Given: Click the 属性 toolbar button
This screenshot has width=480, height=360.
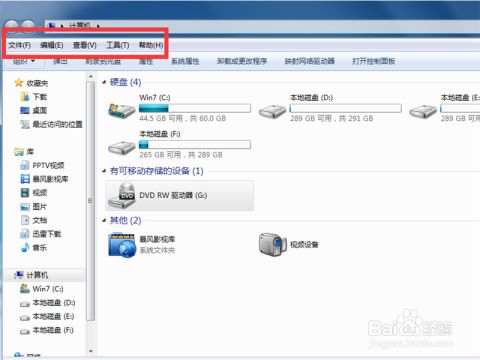Looking at the screenshot, I should [x=146, y=61].
